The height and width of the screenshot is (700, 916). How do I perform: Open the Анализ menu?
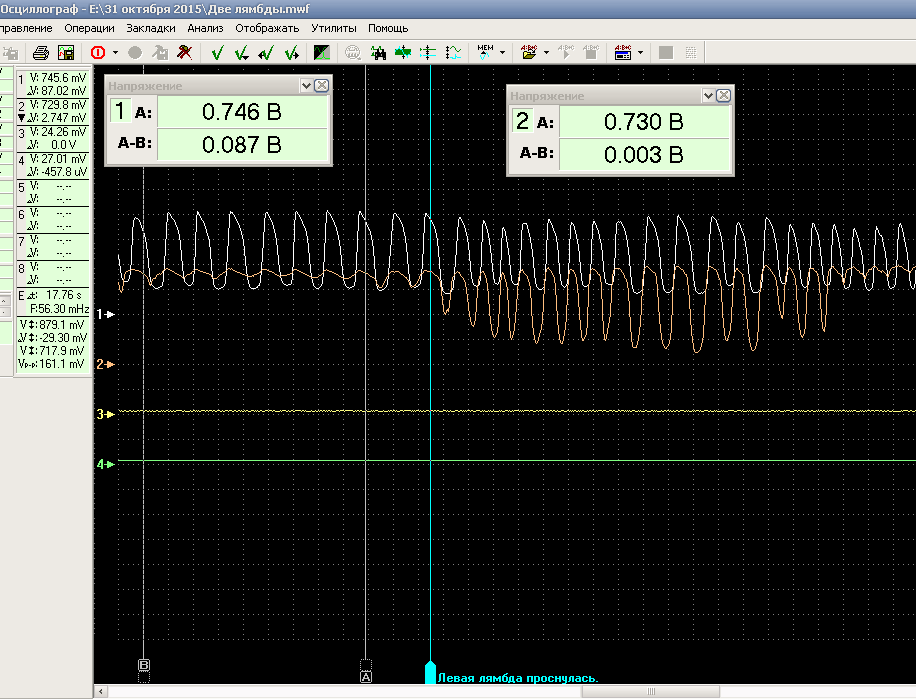click(205, 28)
